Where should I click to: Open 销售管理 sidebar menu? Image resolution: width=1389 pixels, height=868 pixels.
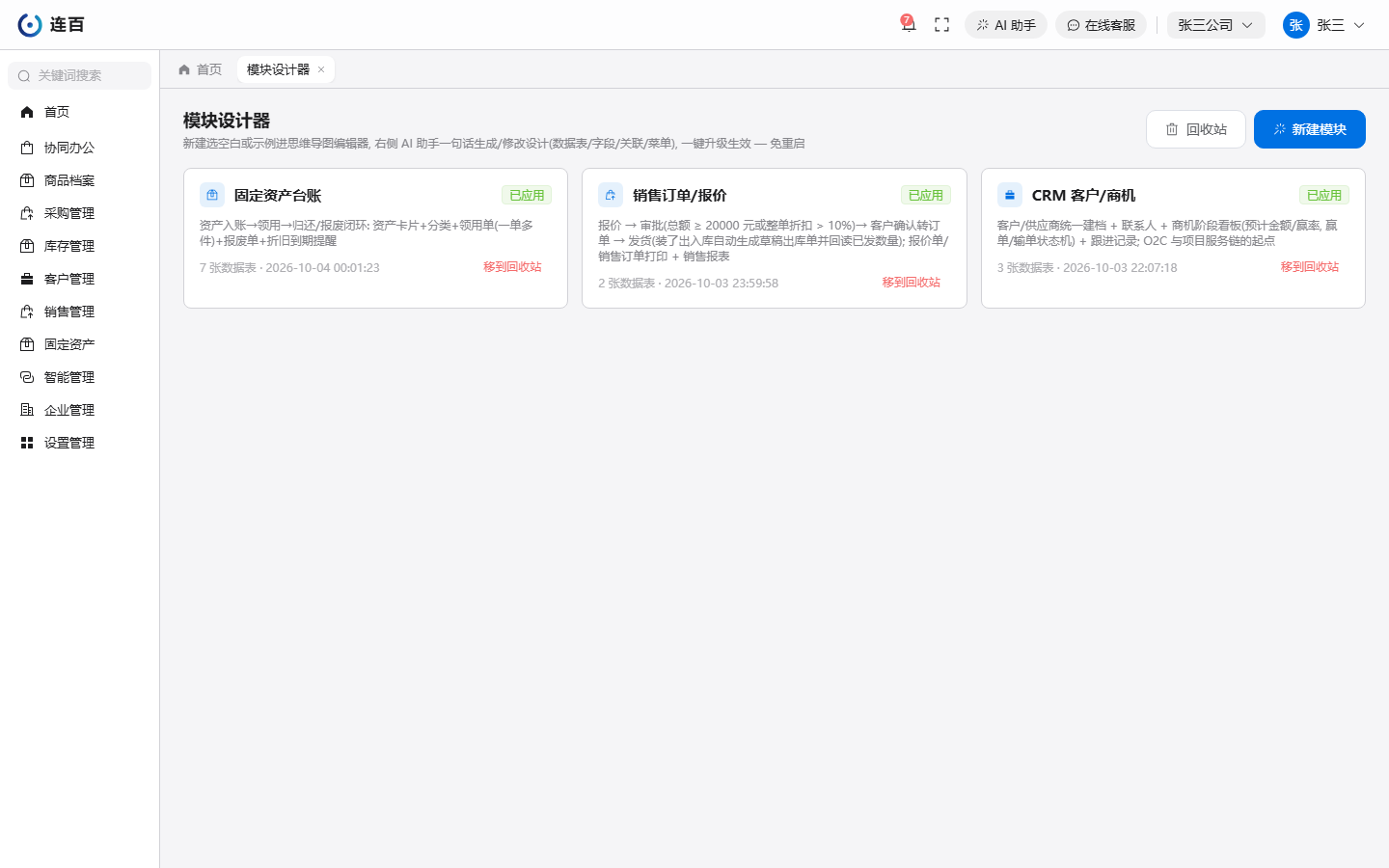tap(79, 312)
